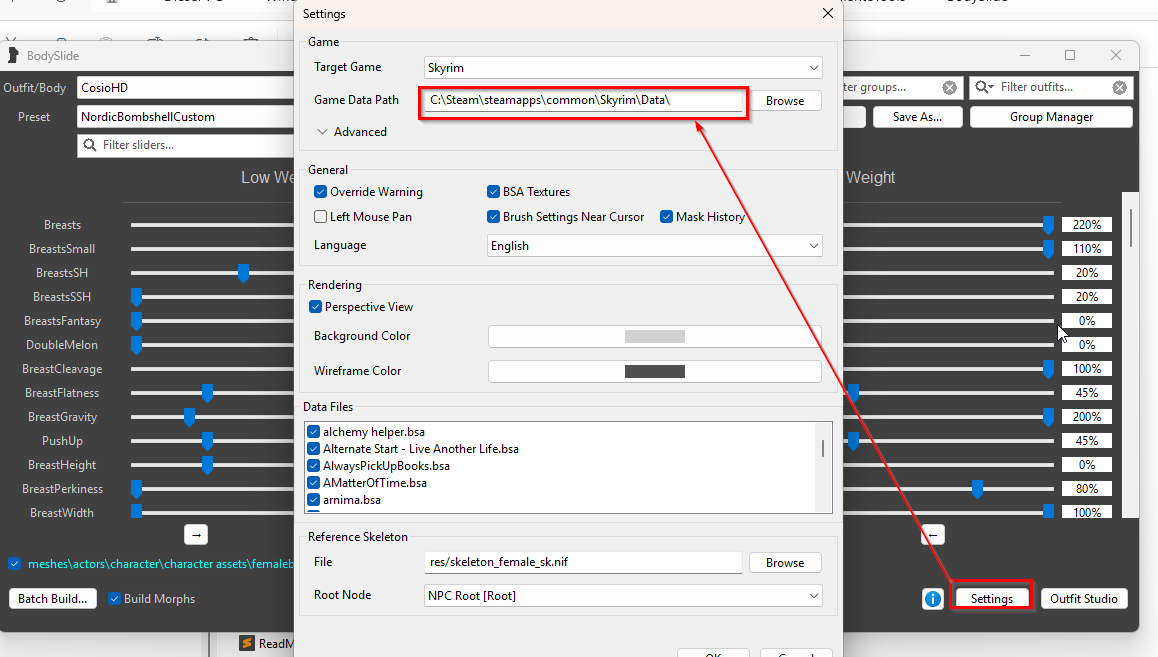The image size is (1158, 657).
Task: Toggle Brush Settings Near Cursor
Action: tap(493, 217)
